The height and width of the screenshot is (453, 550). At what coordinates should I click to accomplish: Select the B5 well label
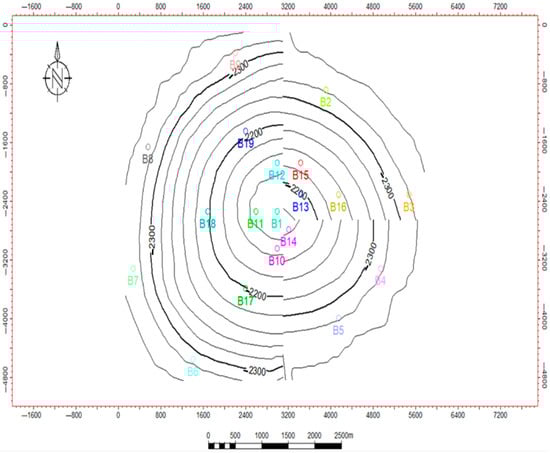[x=338, y=330]
